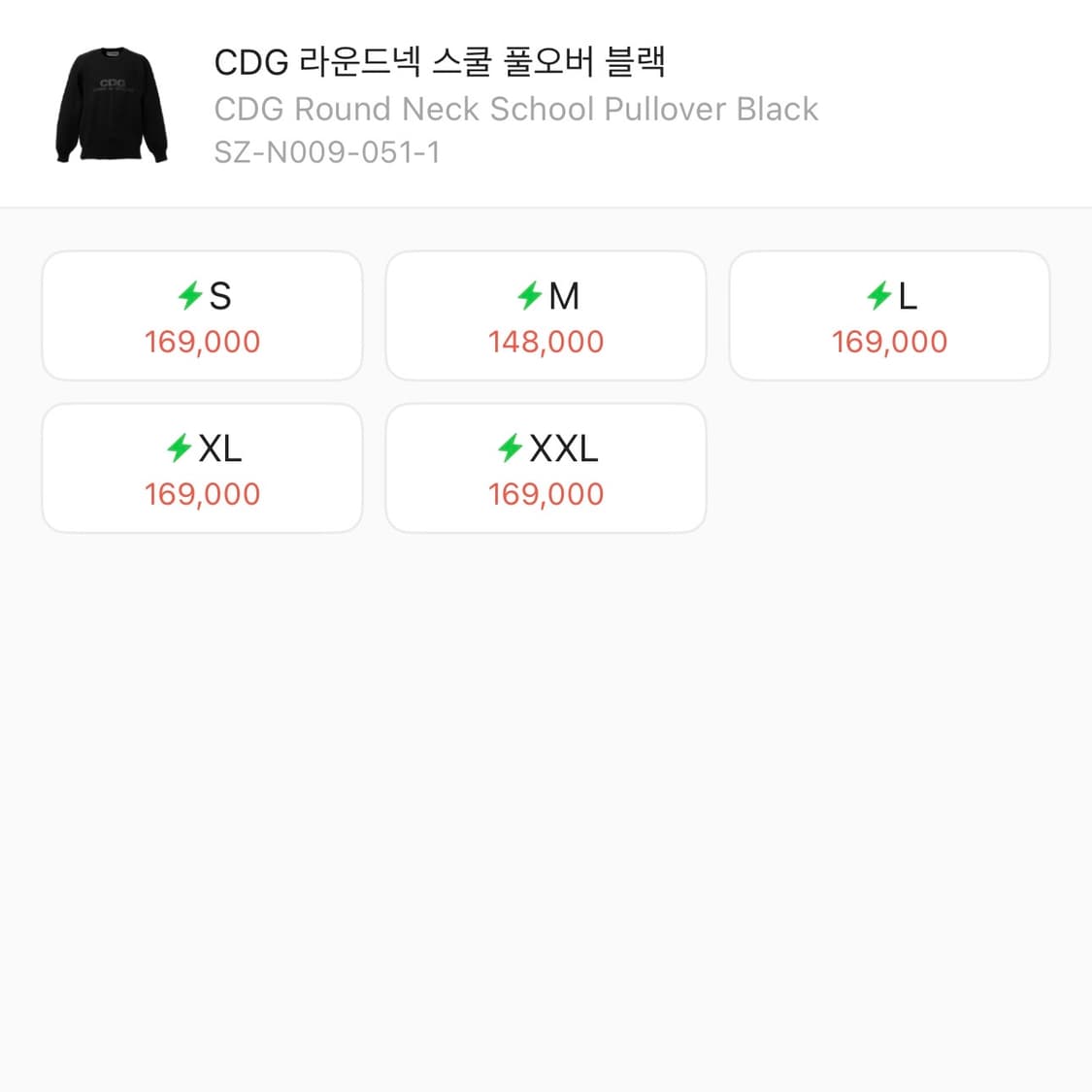This screenshot has width=1092, height=1092.
Task: Select the L size option
Action: 889,314
